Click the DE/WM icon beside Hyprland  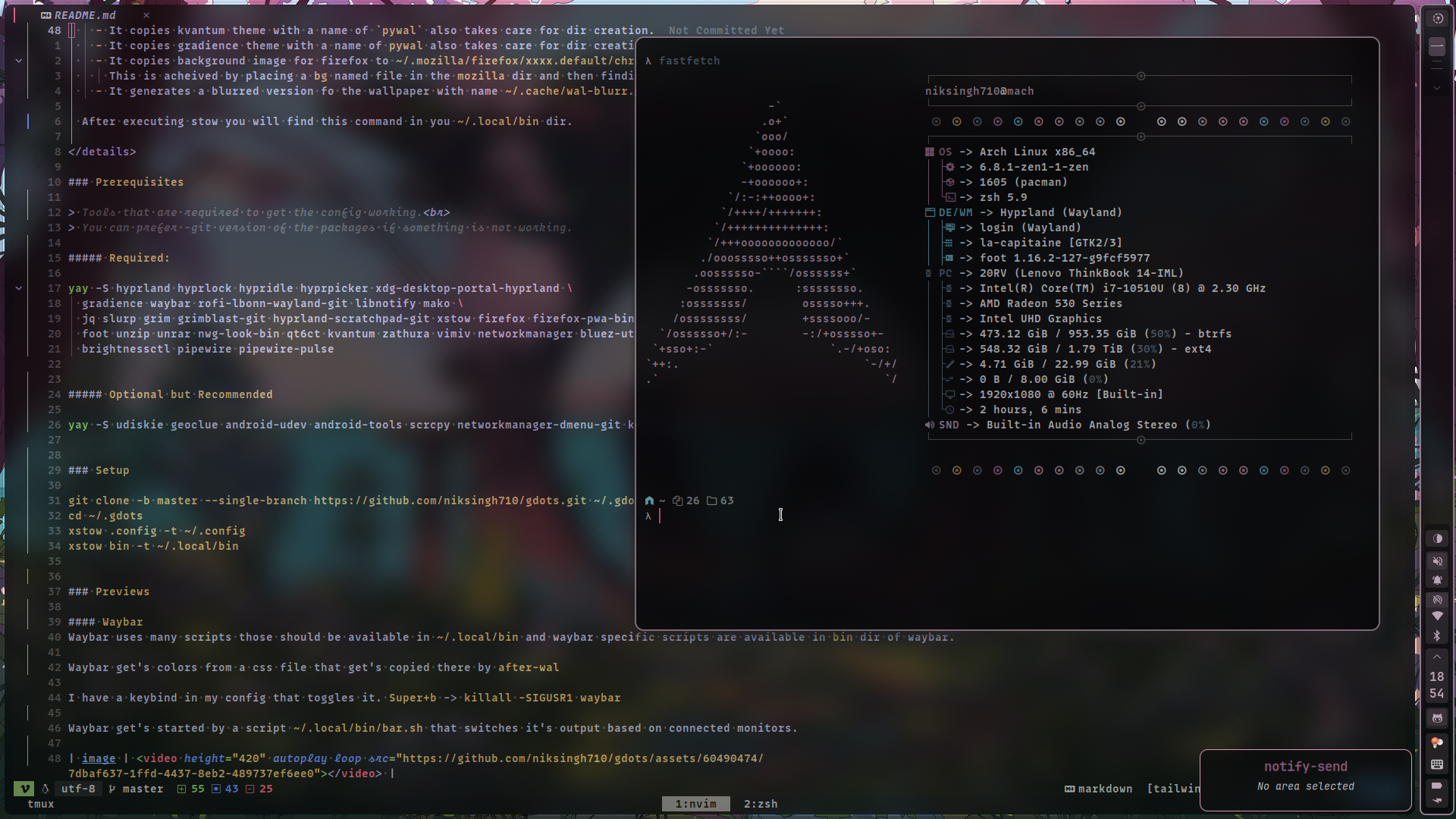pos(930,212)
